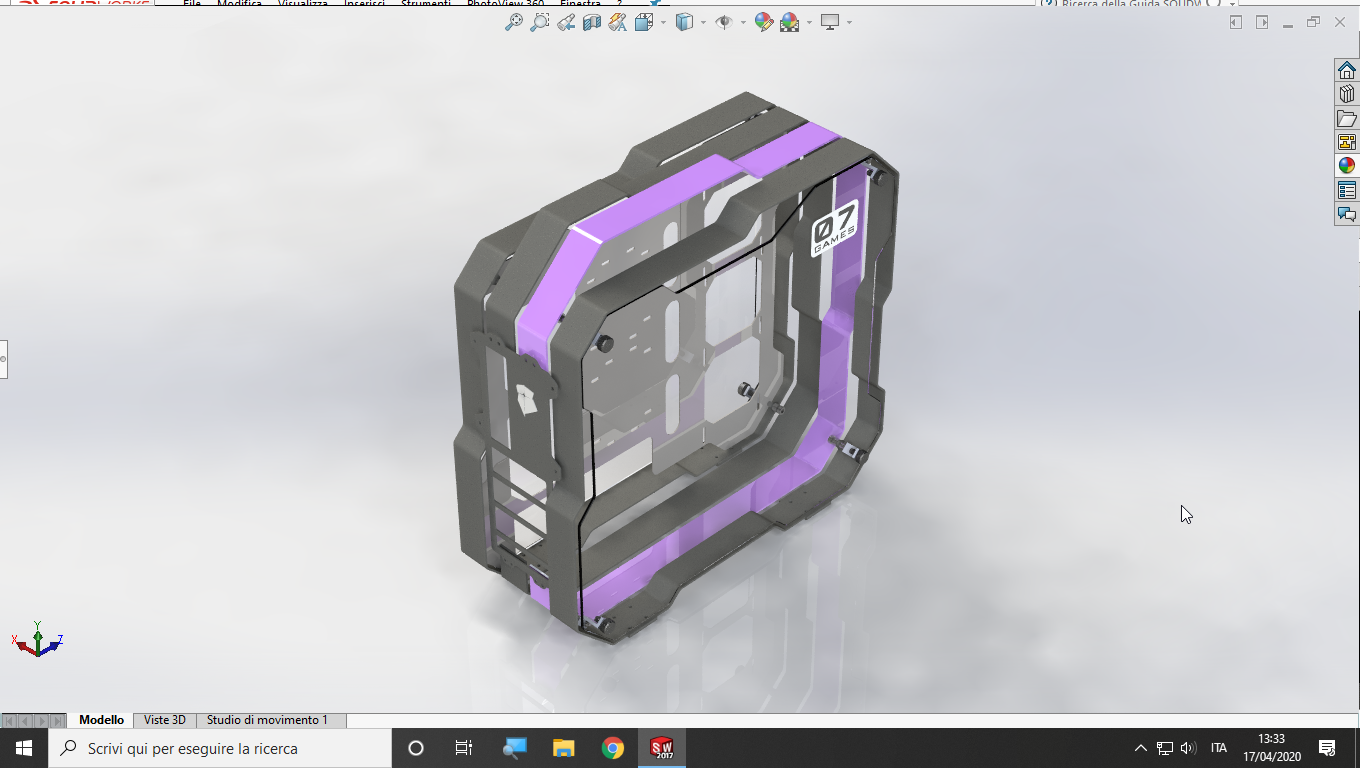Viewport: 1360px width, 768px height.
Task: Close the document window
Action: tap(1340, 22)
